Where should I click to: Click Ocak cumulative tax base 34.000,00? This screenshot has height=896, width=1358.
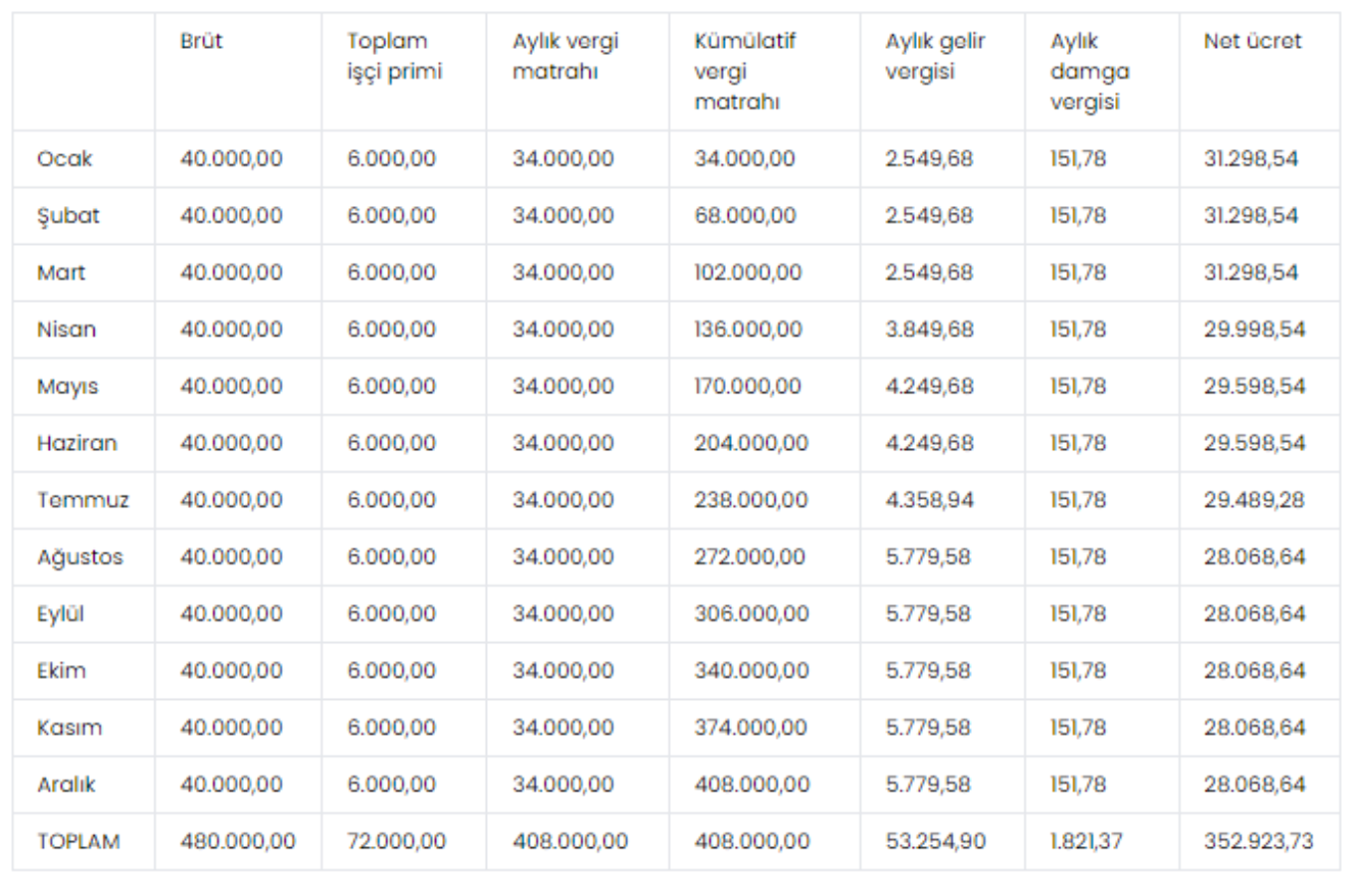coord(745,158)
